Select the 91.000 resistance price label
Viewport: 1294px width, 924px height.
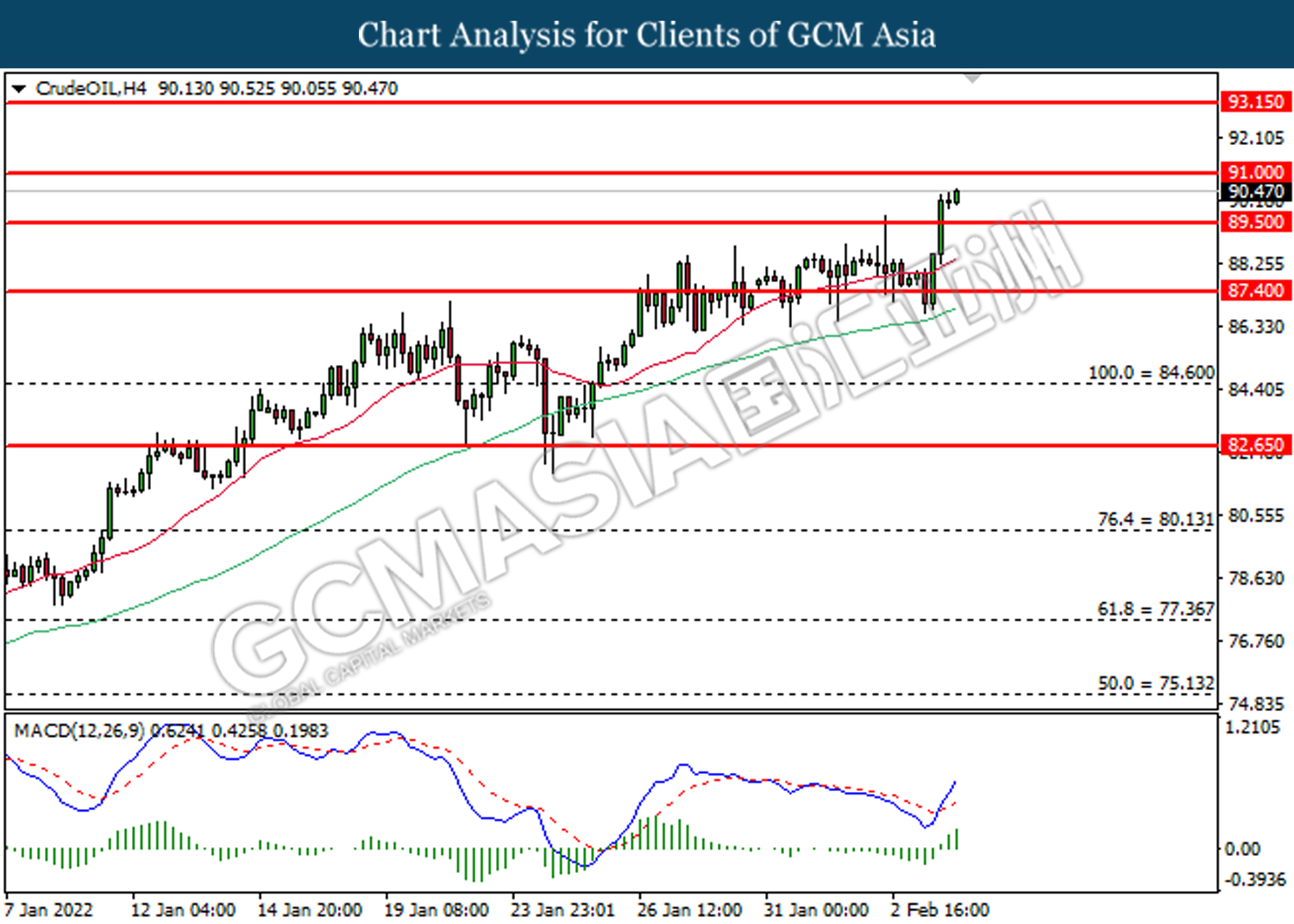tap(1256, 173)
